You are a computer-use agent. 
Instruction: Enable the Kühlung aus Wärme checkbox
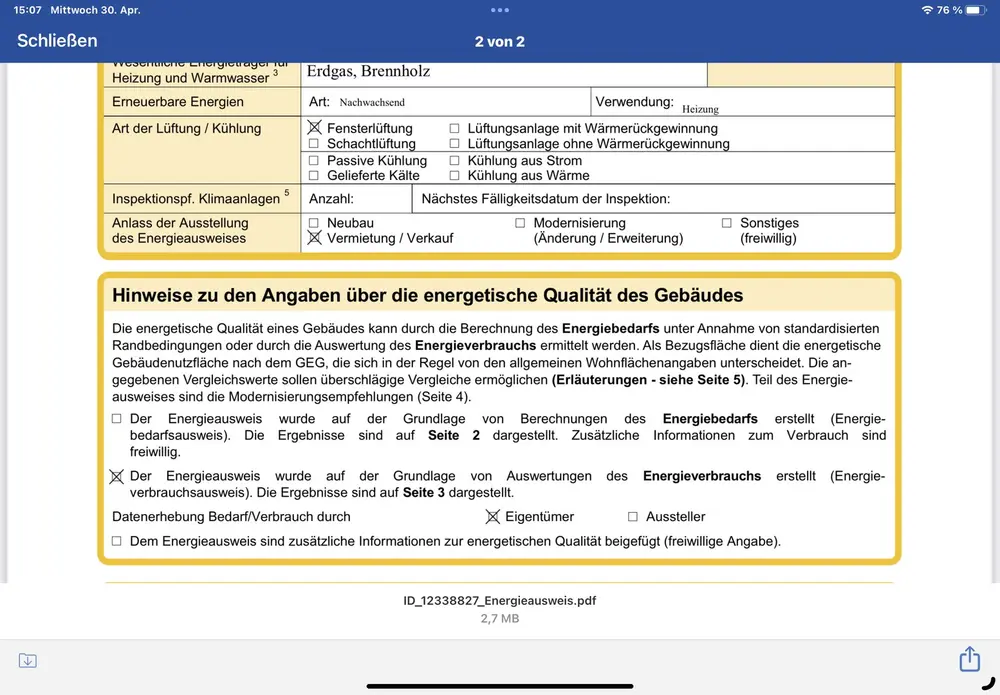coord(454,175)
